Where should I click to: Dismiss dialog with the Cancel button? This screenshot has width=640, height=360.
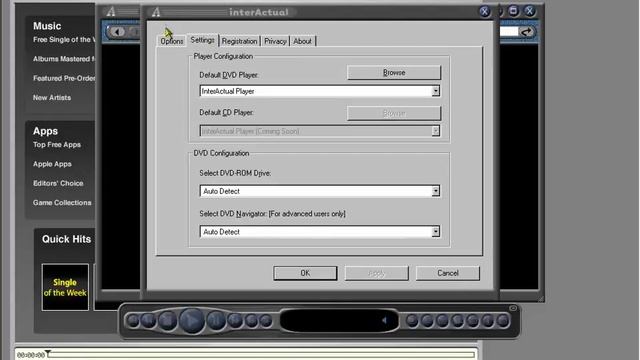point(448,273)
